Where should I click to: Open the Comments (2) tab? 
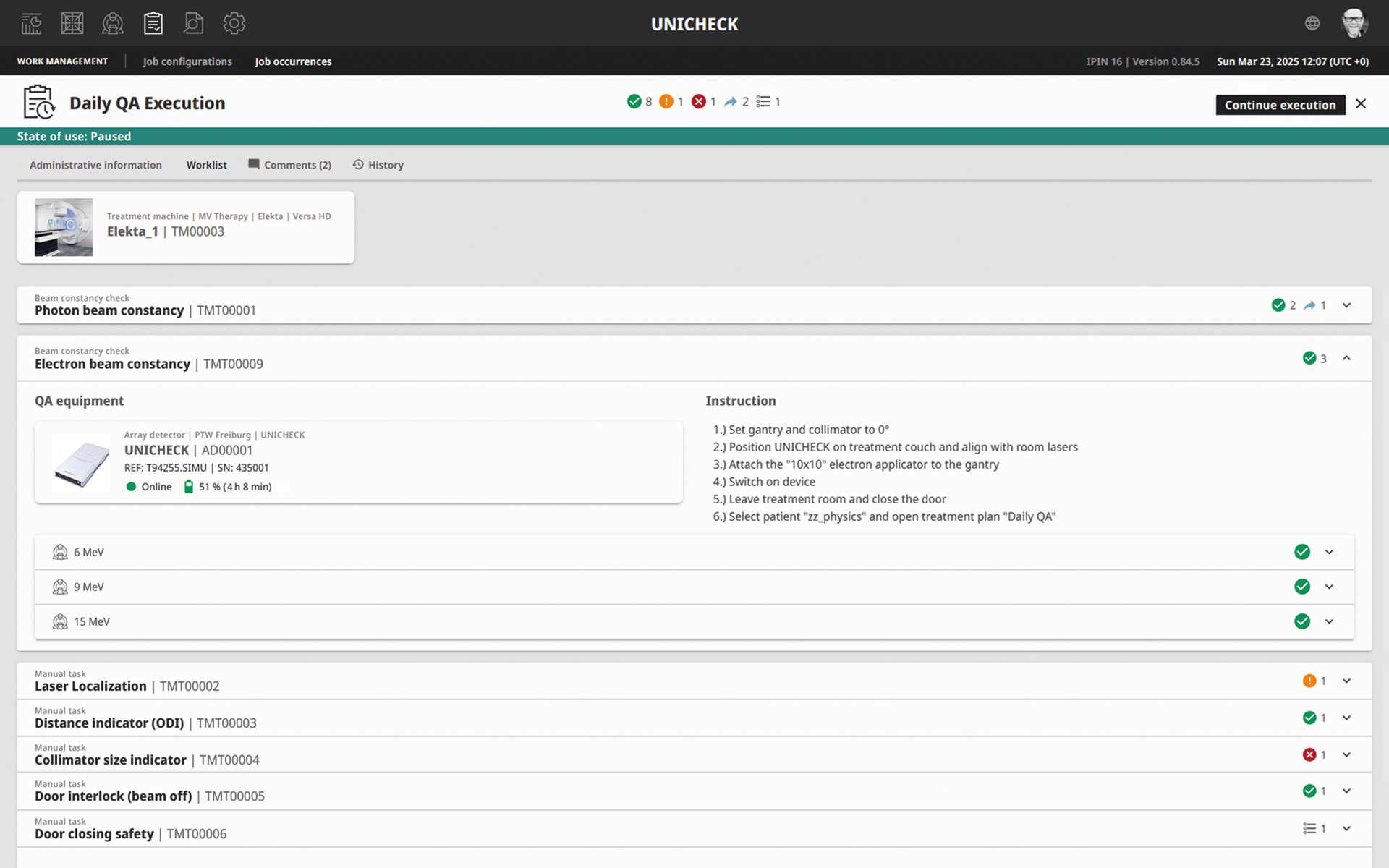290,165
